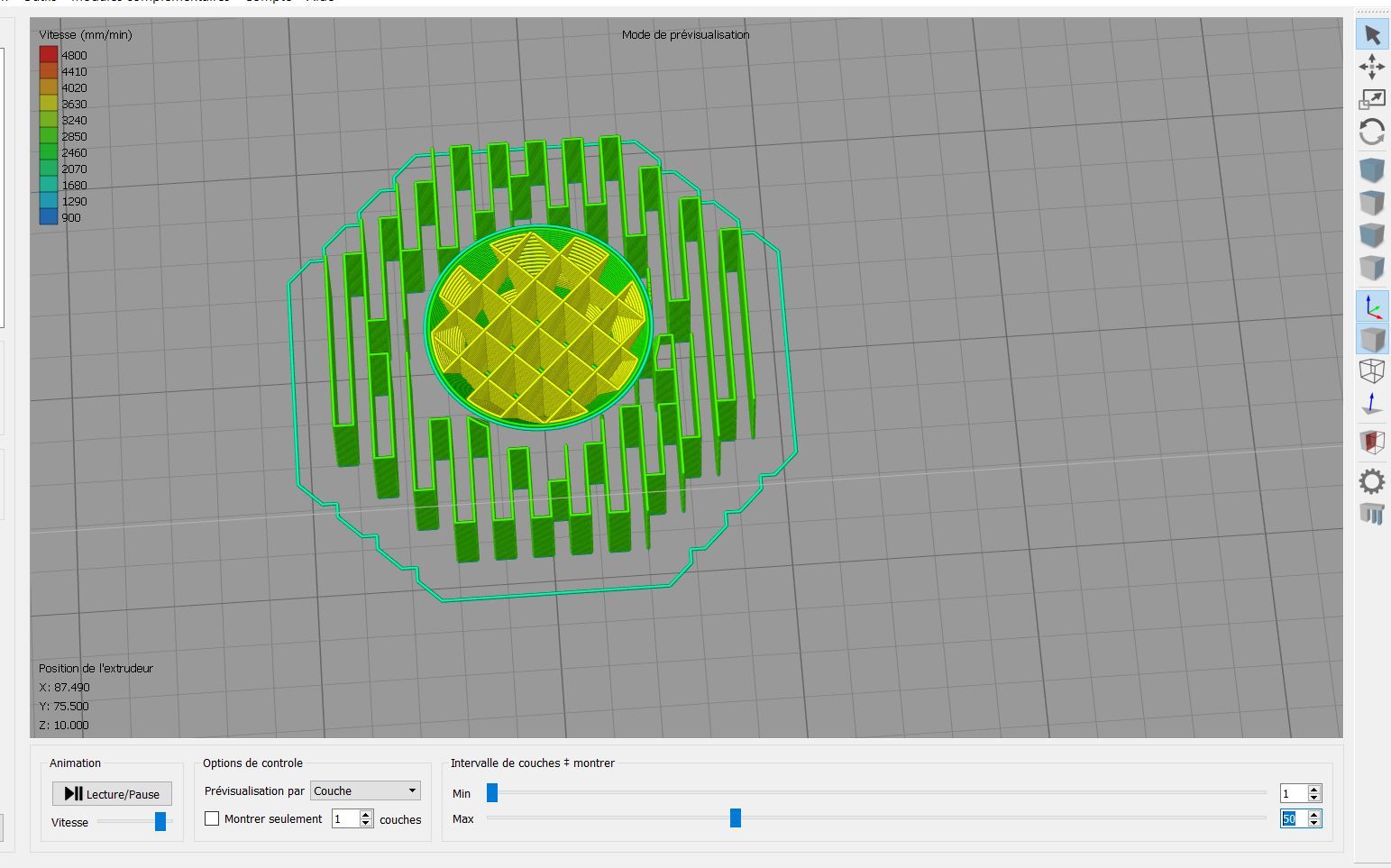Activate the rotate view circular arrows tool
Screen dimensions: 1391x868
pyautogui.click(x=1372, y=132)
